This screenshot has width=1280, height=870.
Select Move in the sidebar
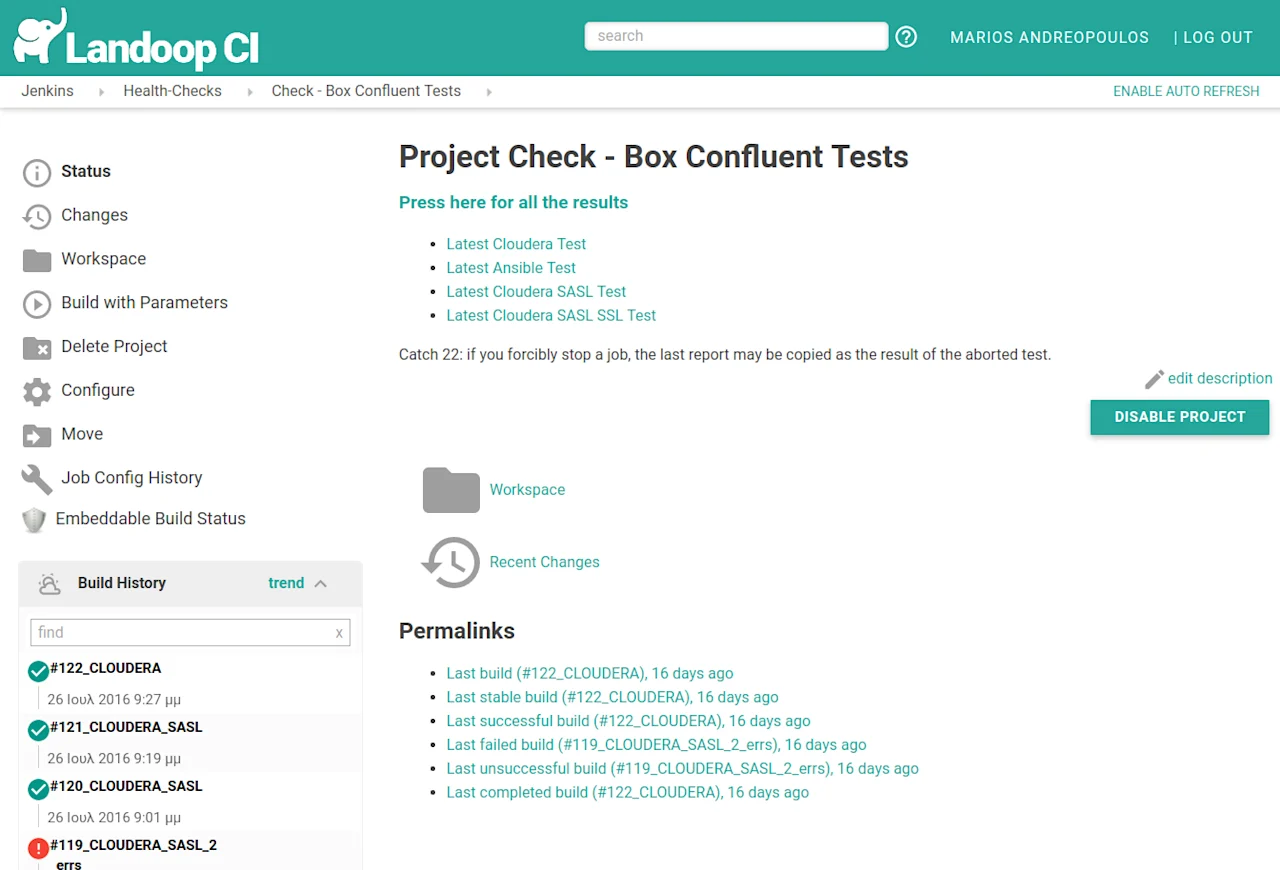click(x=82, y=434)
